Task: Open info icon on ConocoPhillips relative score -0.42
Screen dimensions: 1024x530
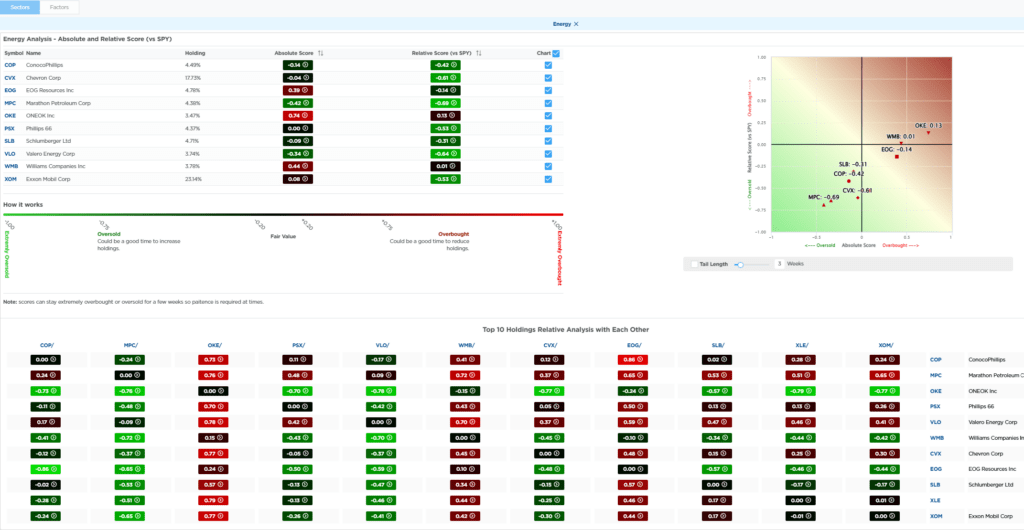Action: pyautogui.click(x=453, y=65)
